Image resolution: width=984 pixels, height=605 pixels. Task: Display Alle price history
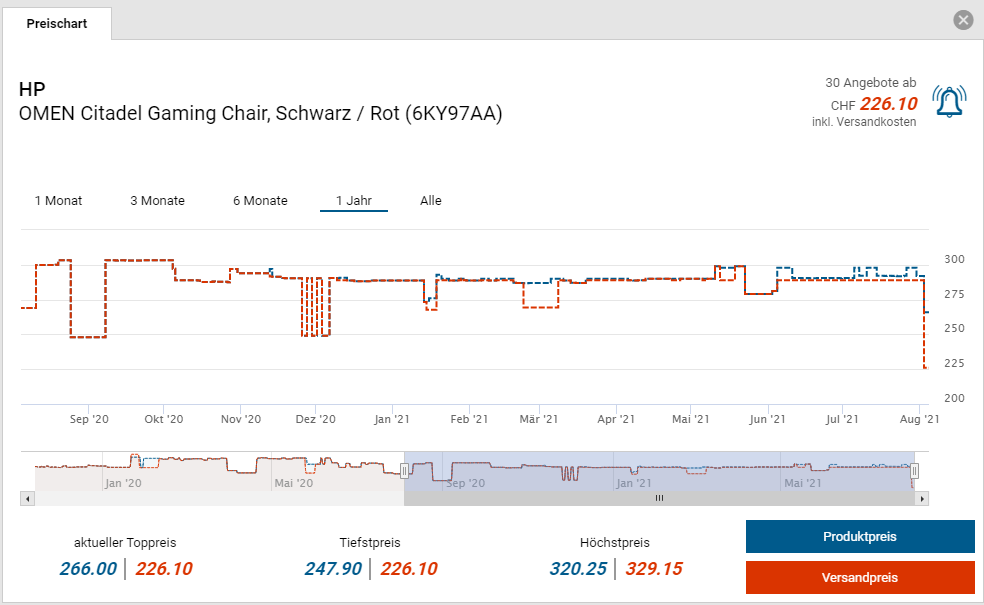pos(431,201)
